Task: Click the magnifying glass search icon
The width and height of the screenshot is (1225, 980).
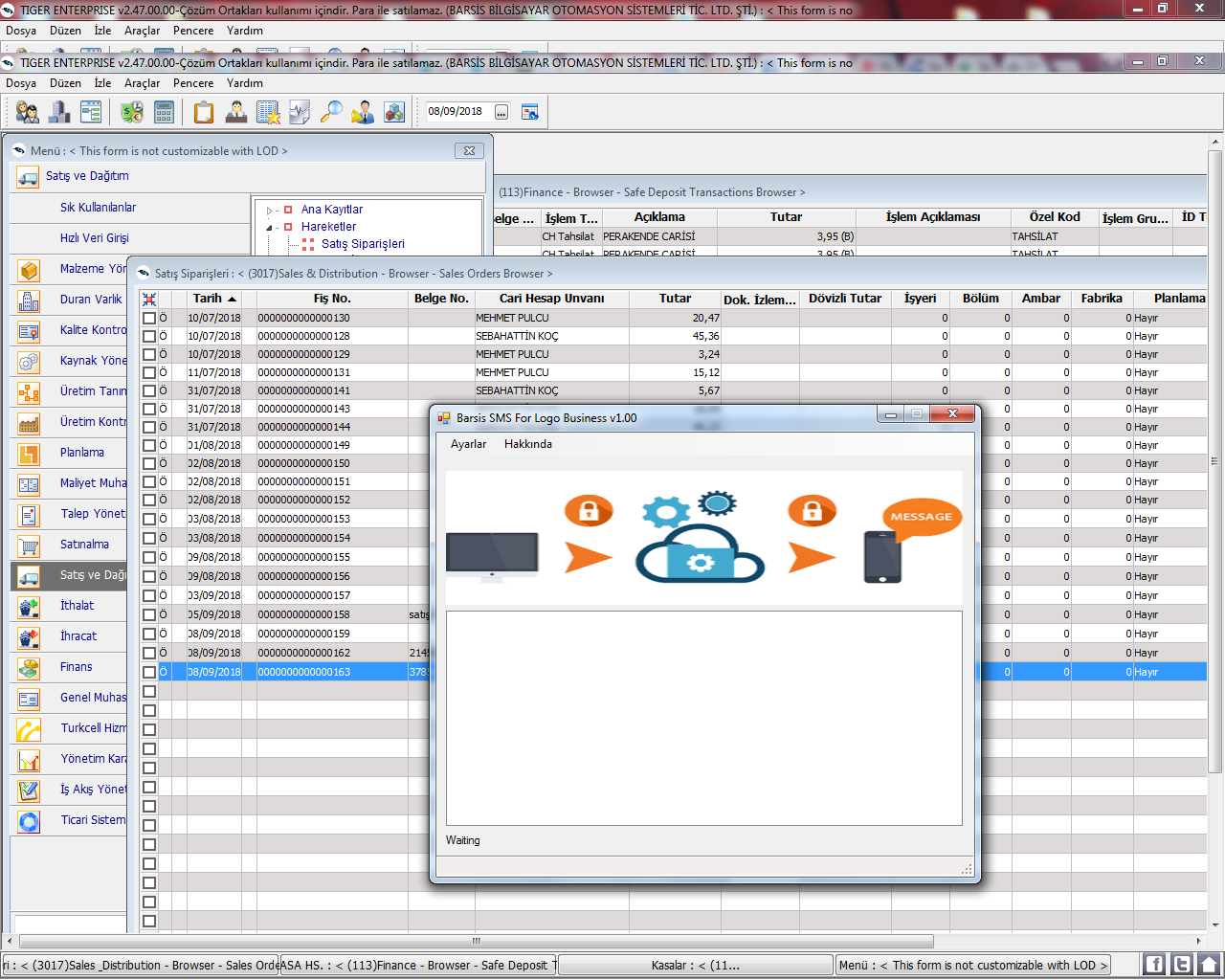Action: point(331,112)
